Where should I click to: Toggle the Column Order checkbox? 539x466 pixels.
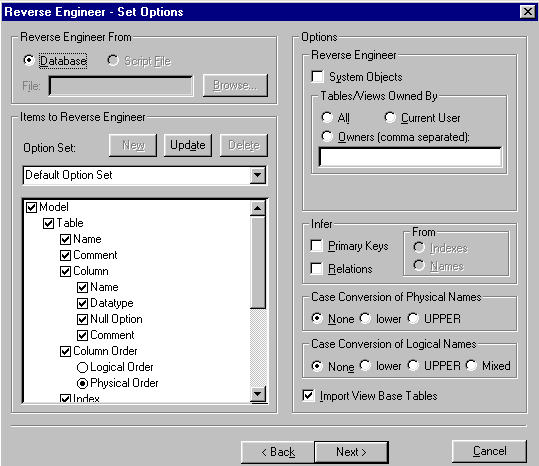(x=65, y=352)
